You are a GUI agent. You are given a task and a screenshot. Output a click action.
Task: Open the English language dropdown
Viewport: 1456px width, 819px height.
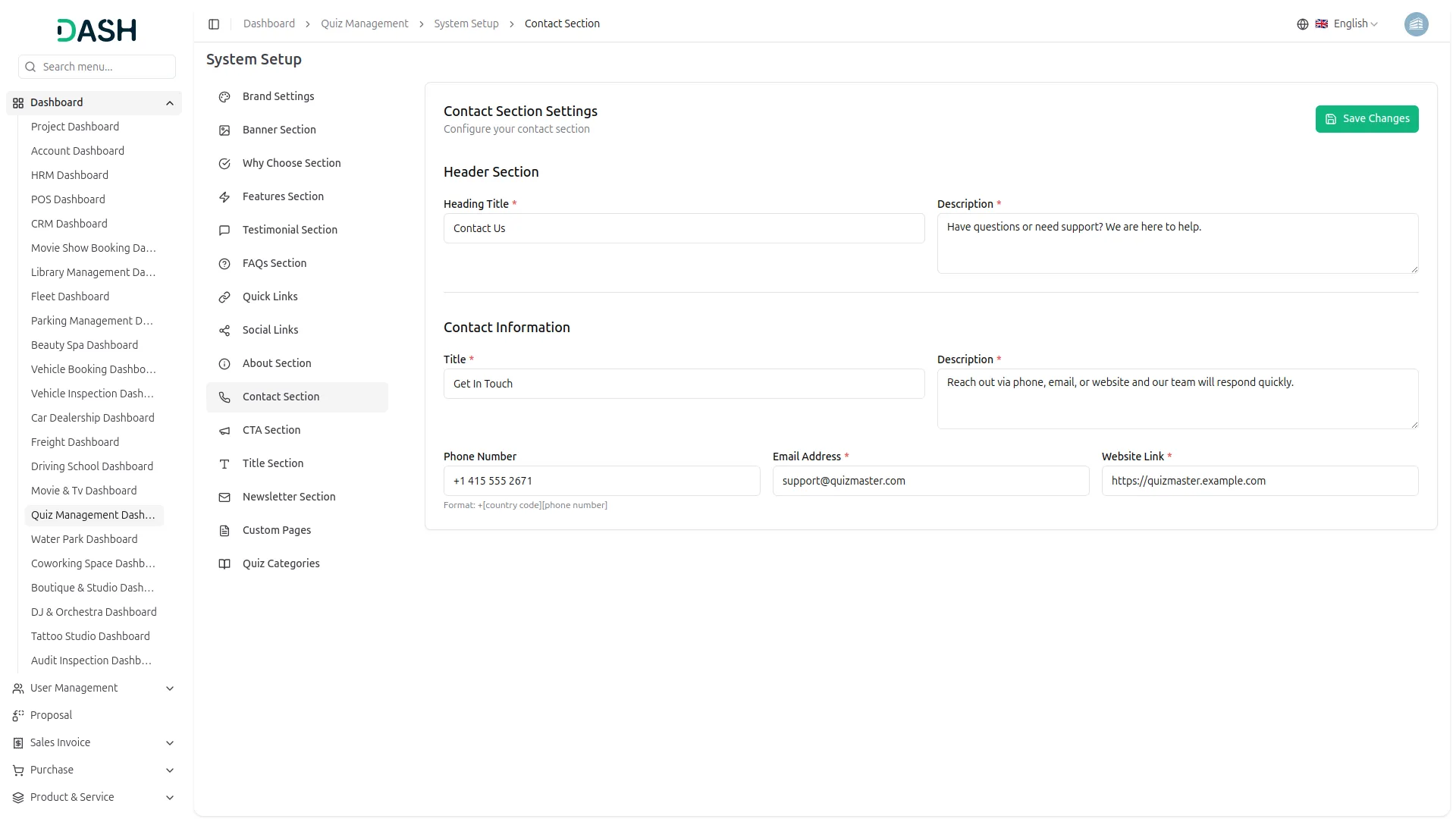1354,24
